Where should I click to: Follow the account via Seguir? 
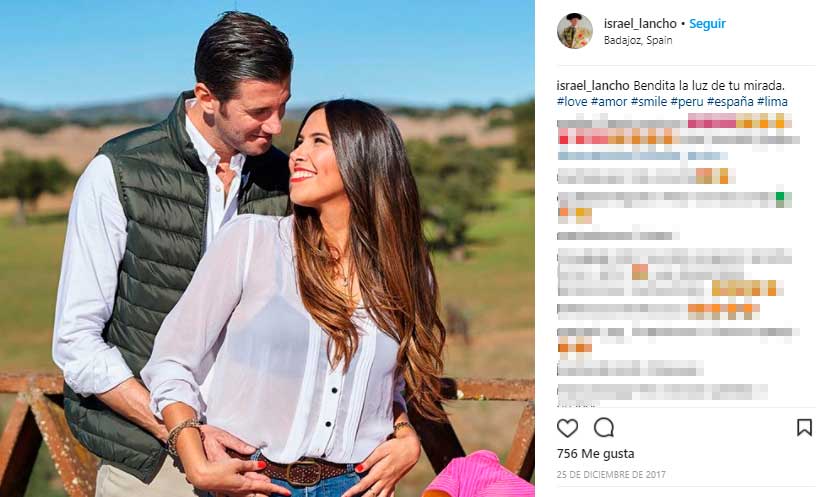707,24
